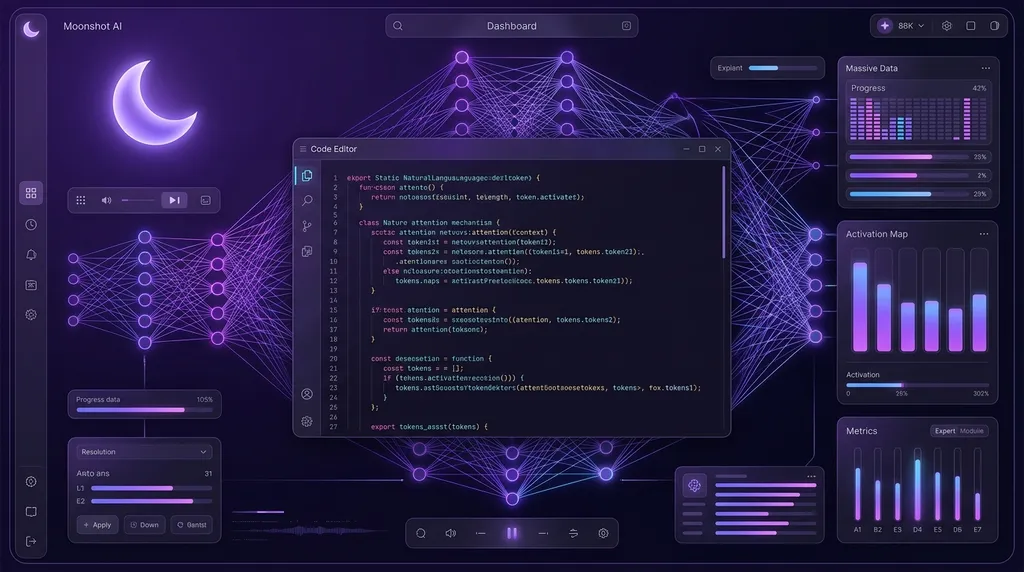Open the Activation Map three-dot menu
1024x572 pixels.
(x=984, y=234)
